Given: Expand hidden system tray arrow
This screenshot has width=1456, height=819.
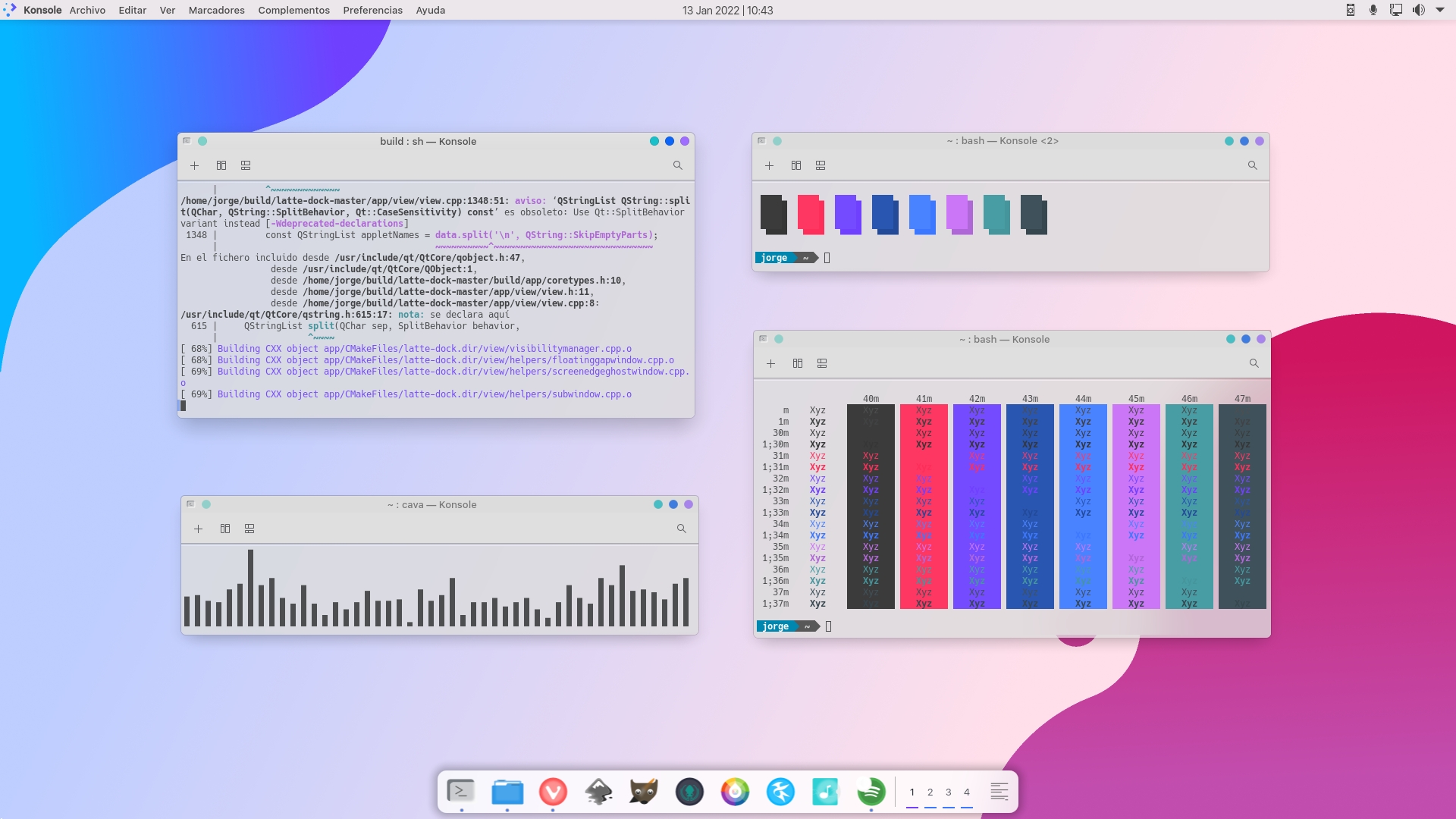Looking at the screenshot, I should tap(1440, 10).
